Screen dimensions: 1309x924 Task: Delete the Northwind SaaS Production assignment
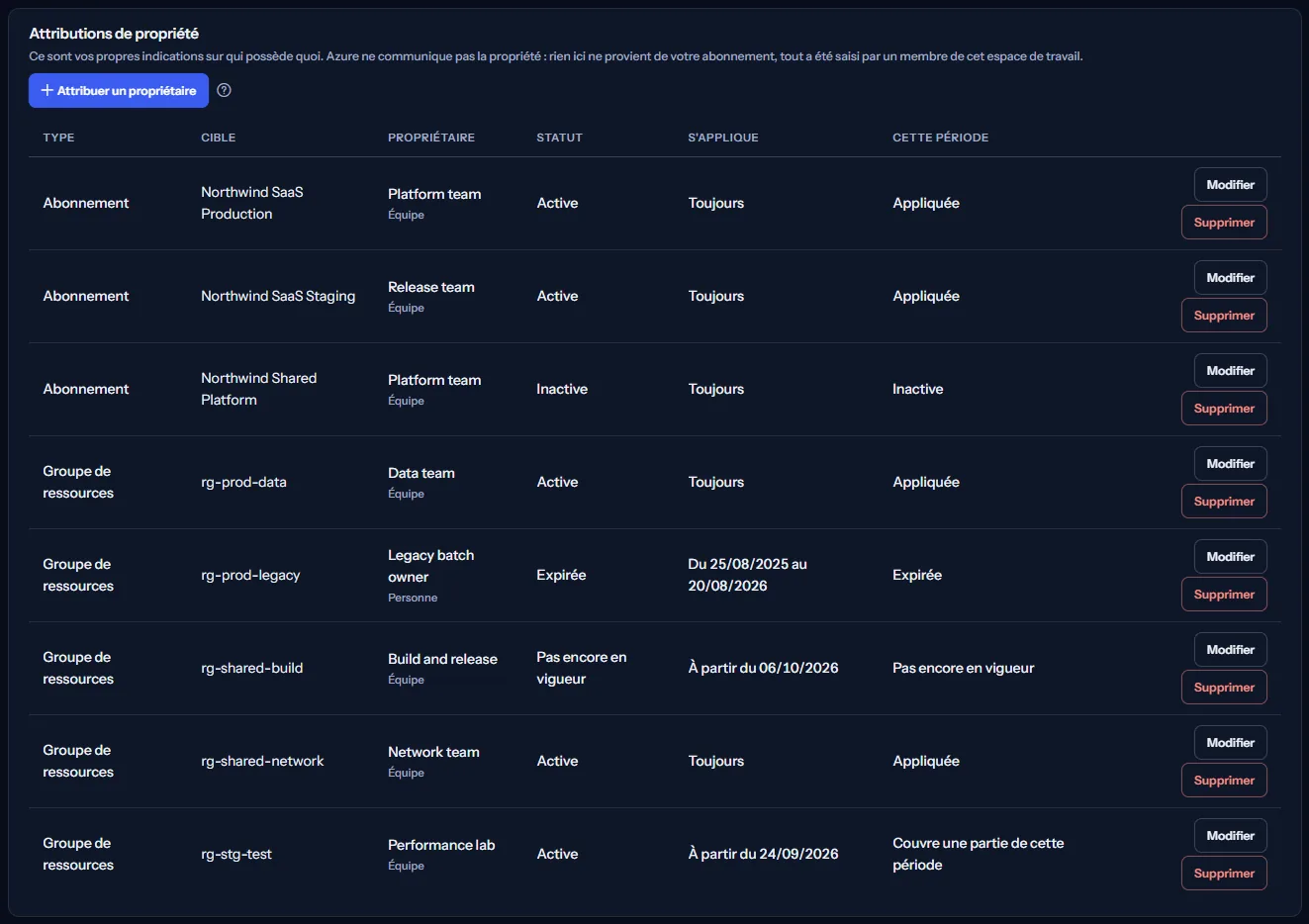coord(1224,223)
